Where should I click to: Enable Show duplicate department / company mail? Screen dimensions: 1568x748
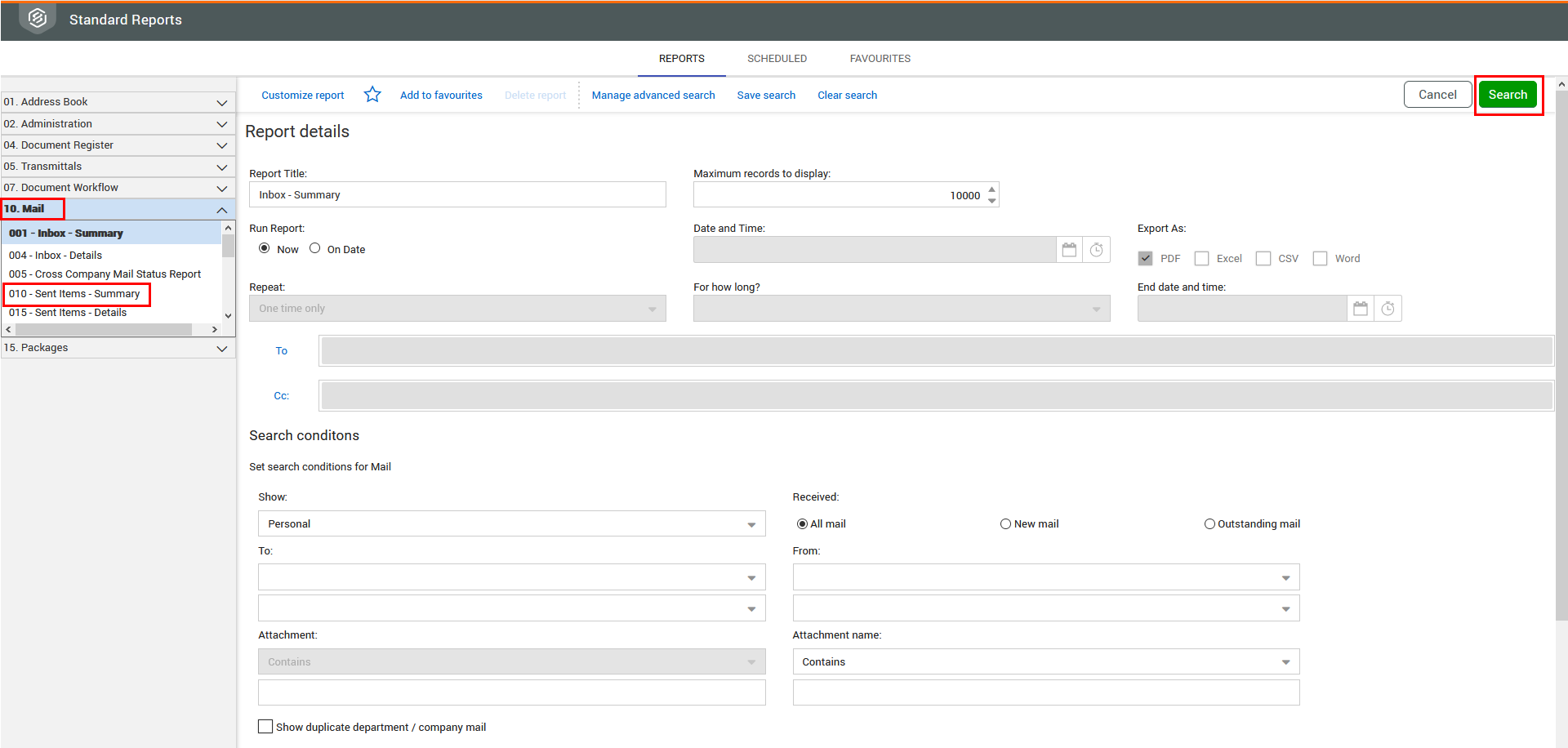click(x=265, y=726)
